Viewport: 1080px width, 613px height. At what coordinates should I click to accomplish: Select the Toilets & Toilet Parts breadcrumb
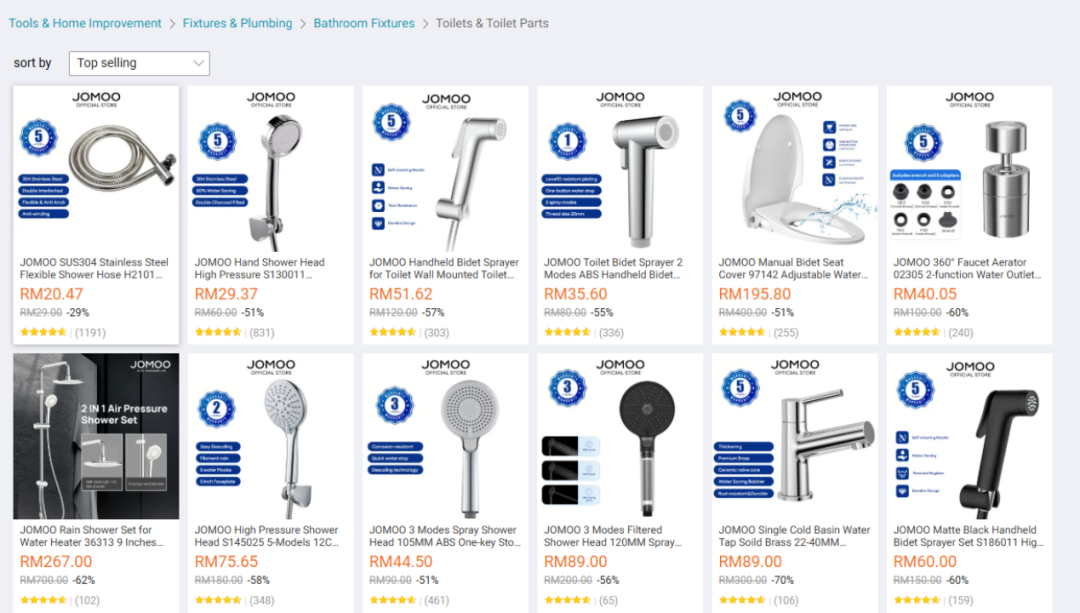coord(492,23)
